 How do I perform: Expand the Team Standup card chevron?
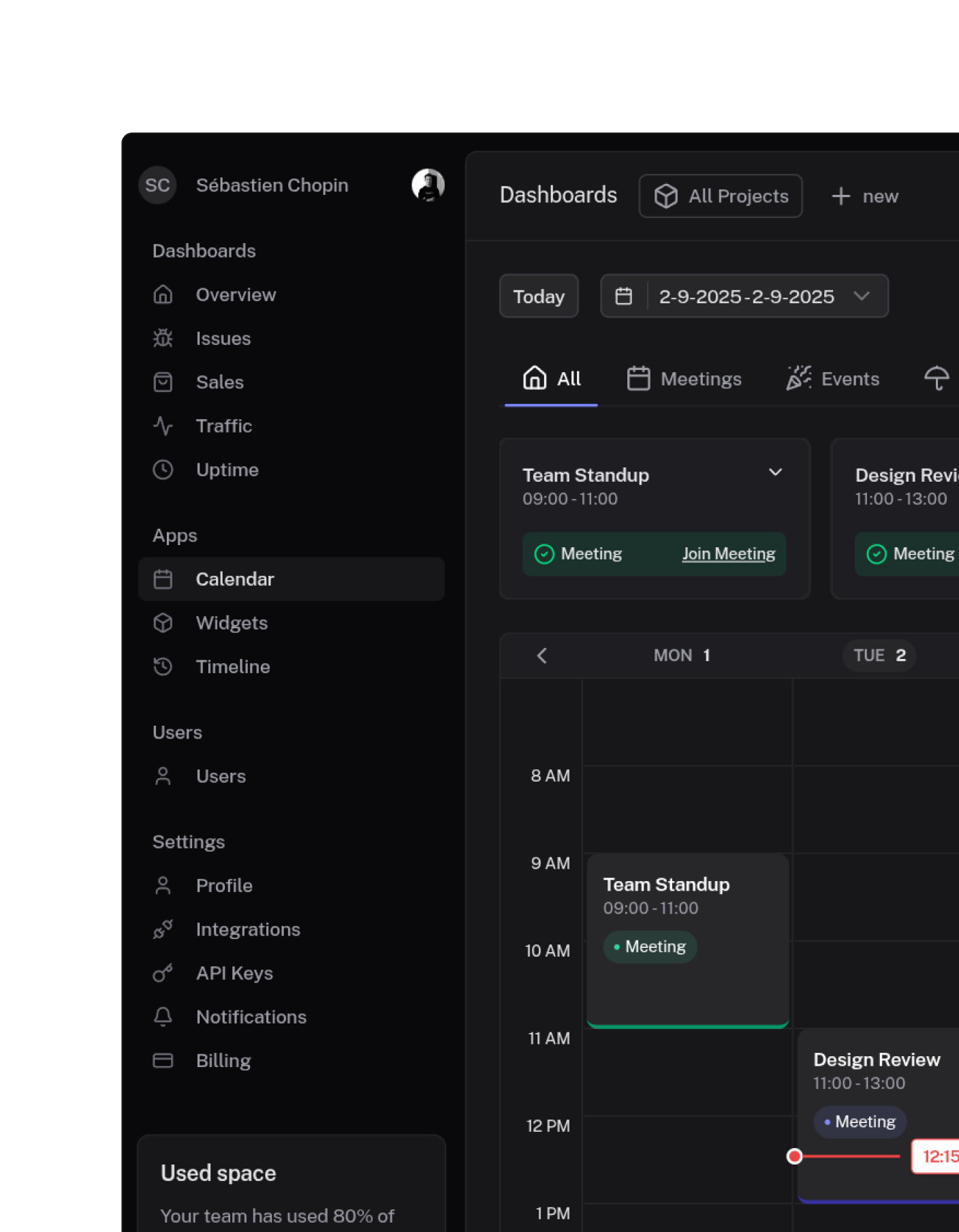(x=775, y=472)
